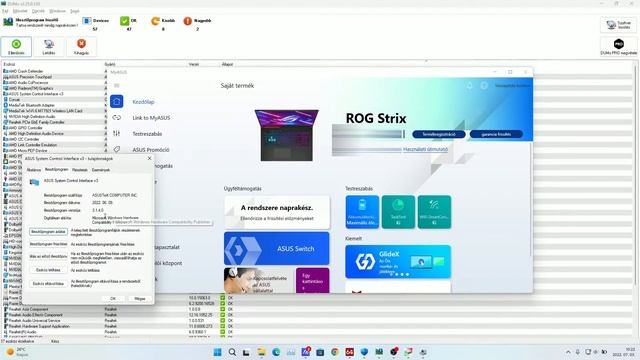Click the Verzió column header in DUMo list
The height and width of the screenshot is (360, 640).
193,64
